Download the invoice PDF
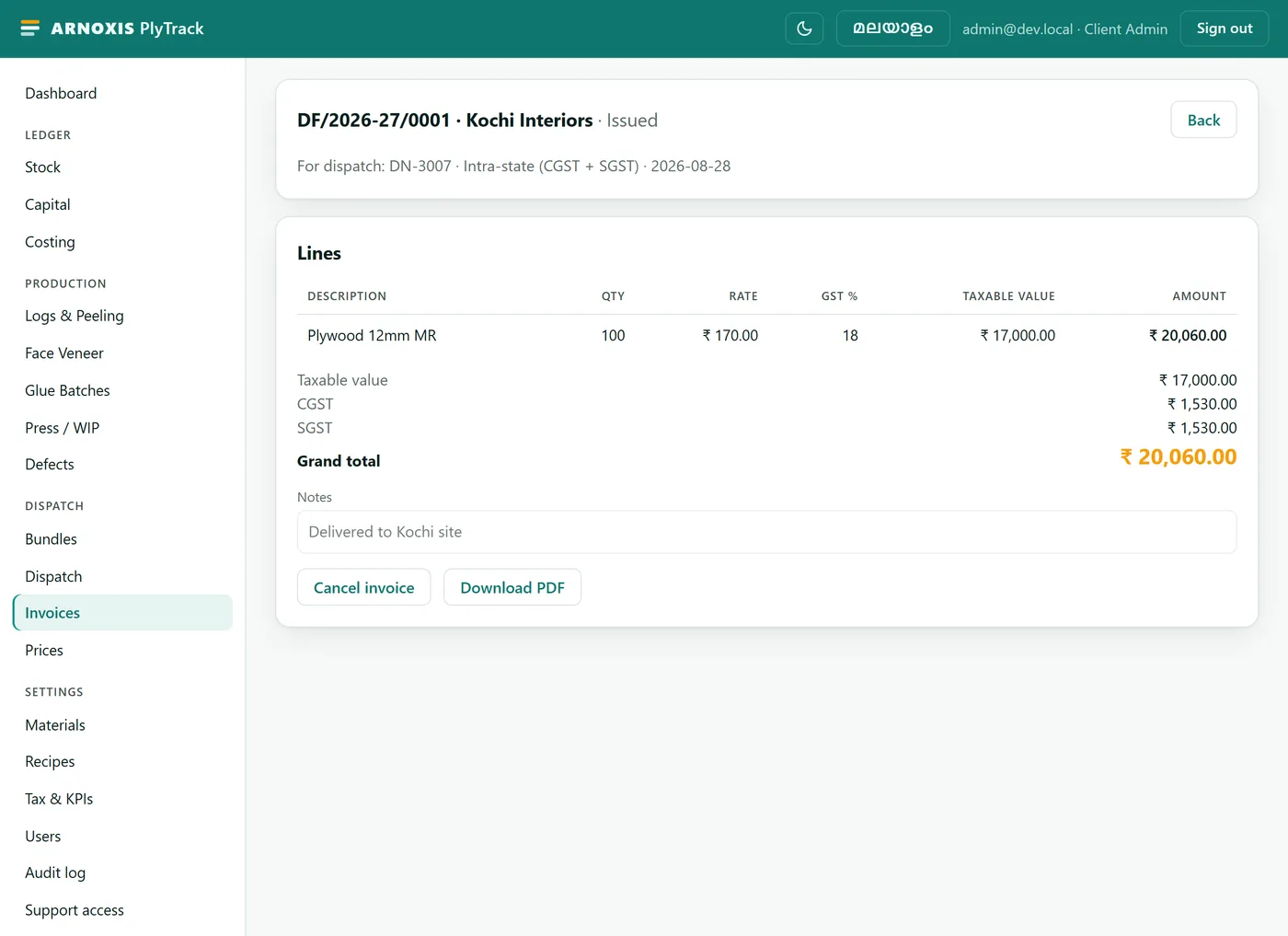The height and width of the screenshot is (936, 1288). [512, 587]
